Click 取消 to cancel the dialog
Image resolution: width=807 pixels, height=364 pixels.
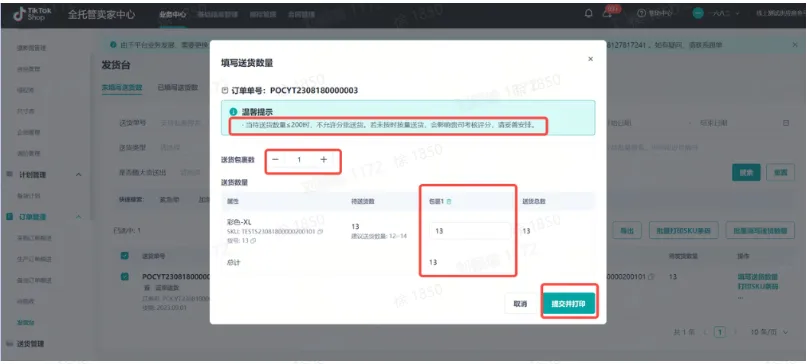[x=520, y=304]
